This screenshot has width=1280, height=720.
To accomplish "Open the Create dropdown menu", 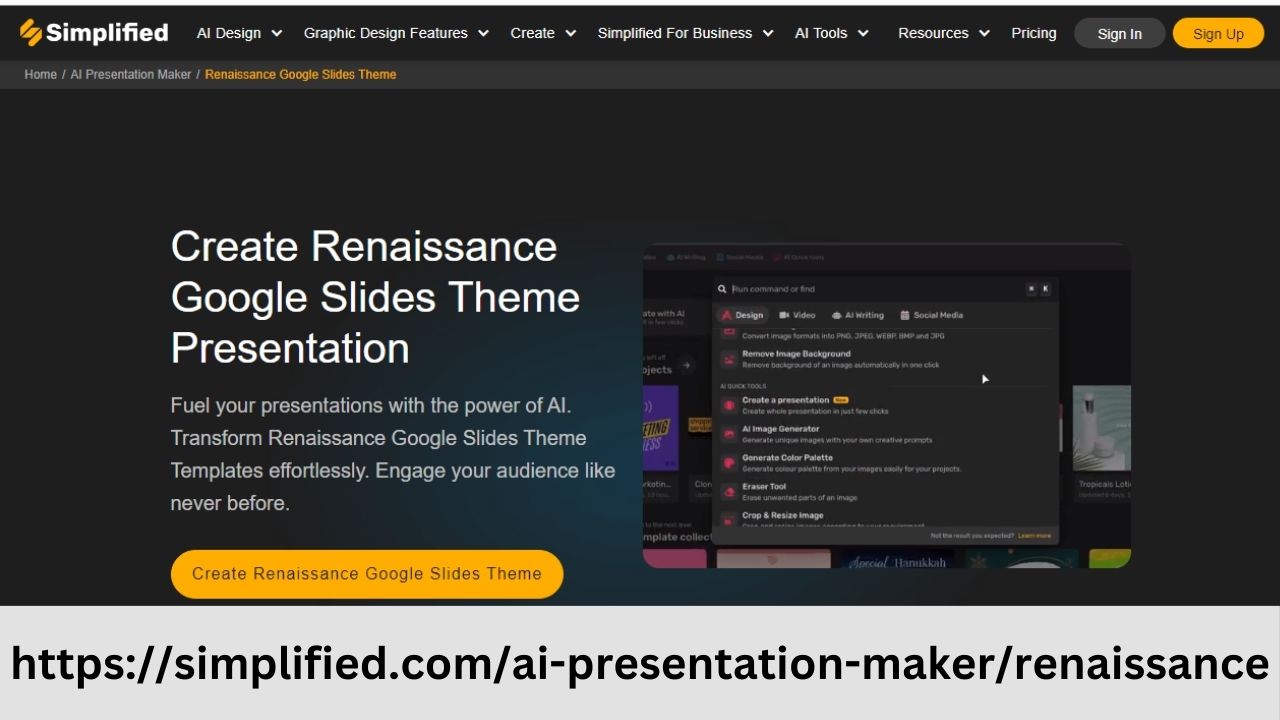I will click(x=542, y=33).
